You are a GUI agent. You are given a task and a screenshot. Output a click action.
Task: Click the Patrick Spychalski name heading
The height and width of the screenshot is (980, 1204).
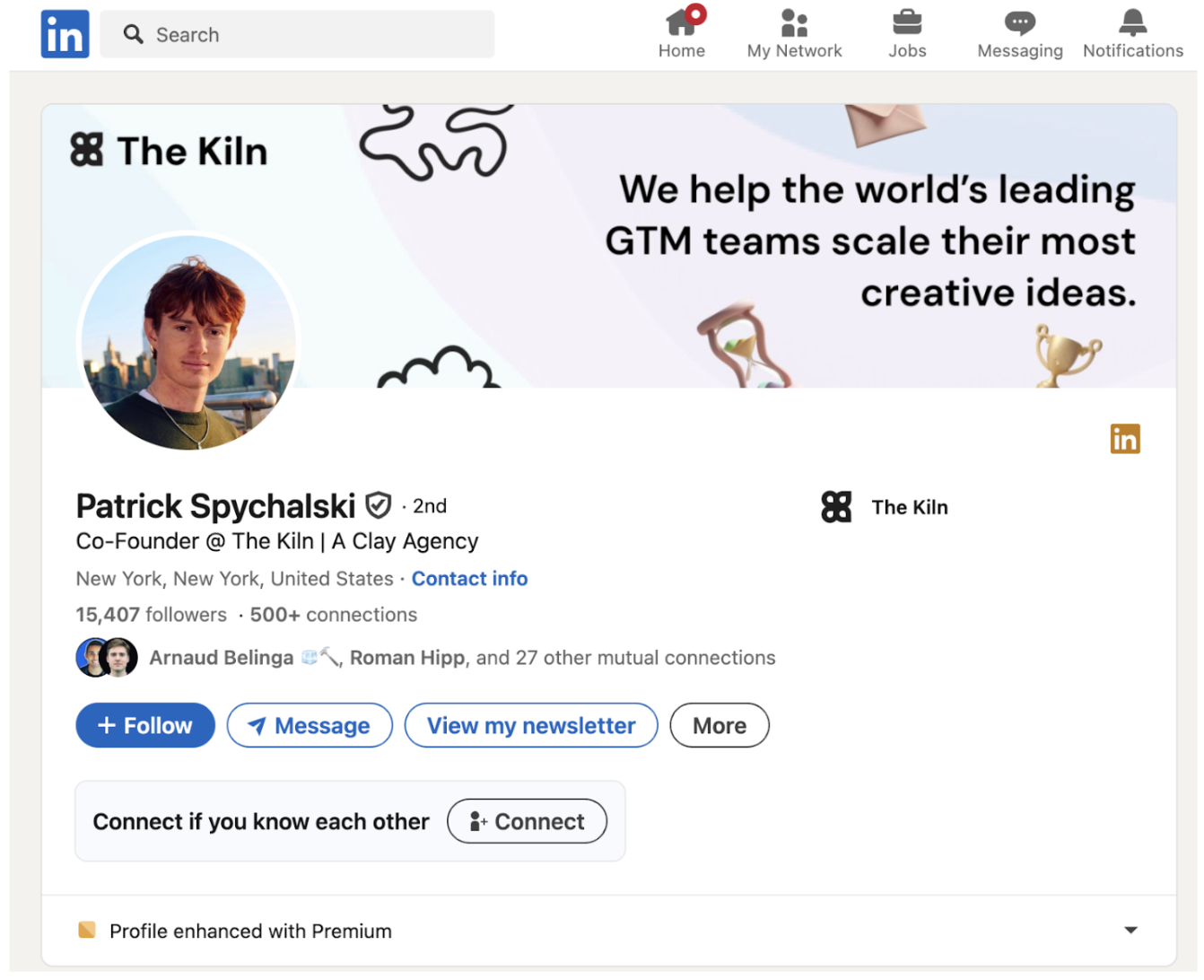click(x=215, y=506)
